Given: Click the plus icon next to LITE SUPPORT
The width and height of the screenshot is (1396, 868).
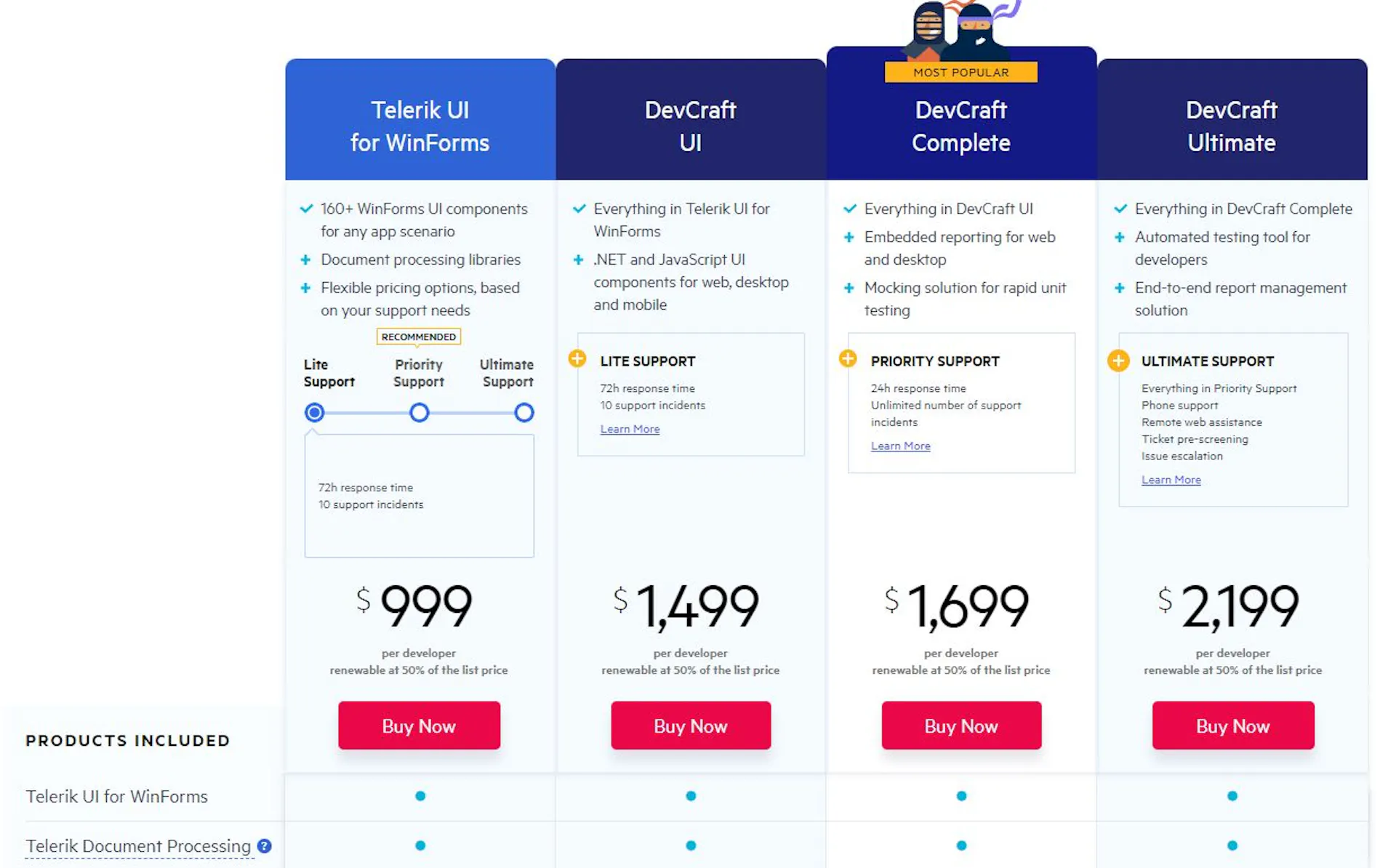Looking at the screenshot, I should [577, 358].
